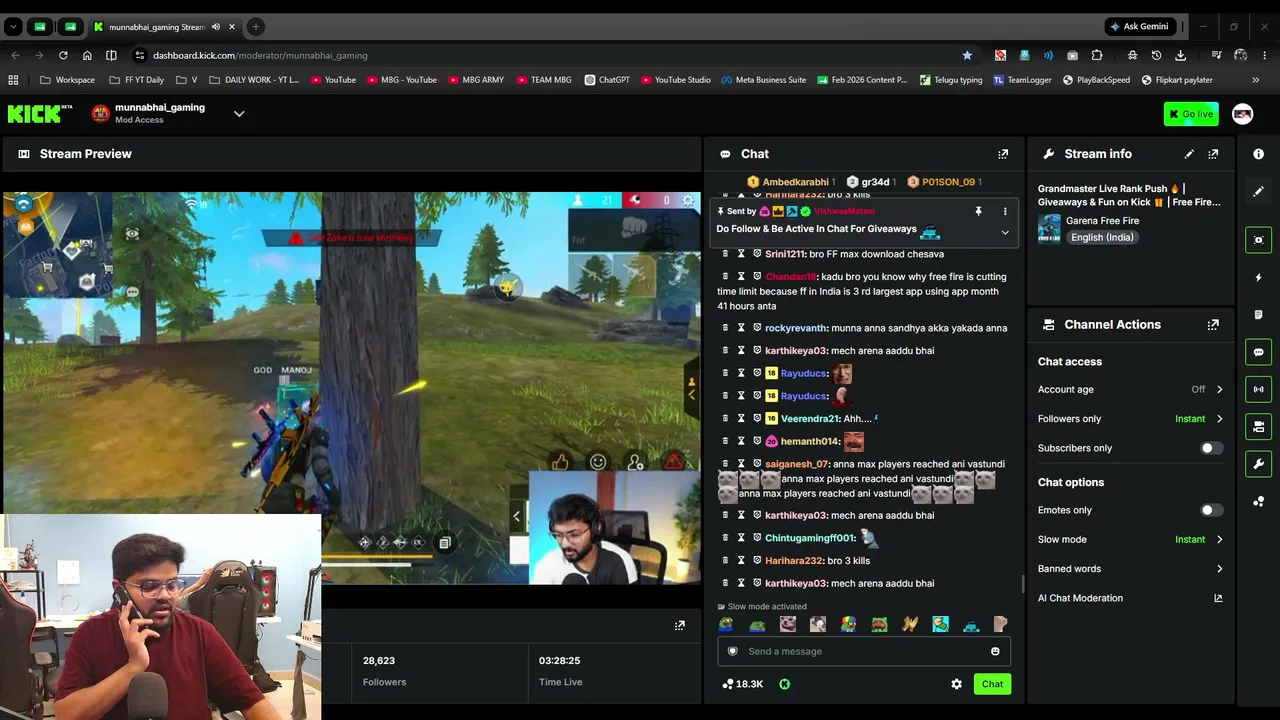Toggle the broadcast signal sidebar icon
This screenshot has height=720, width=1280.
1259,389
